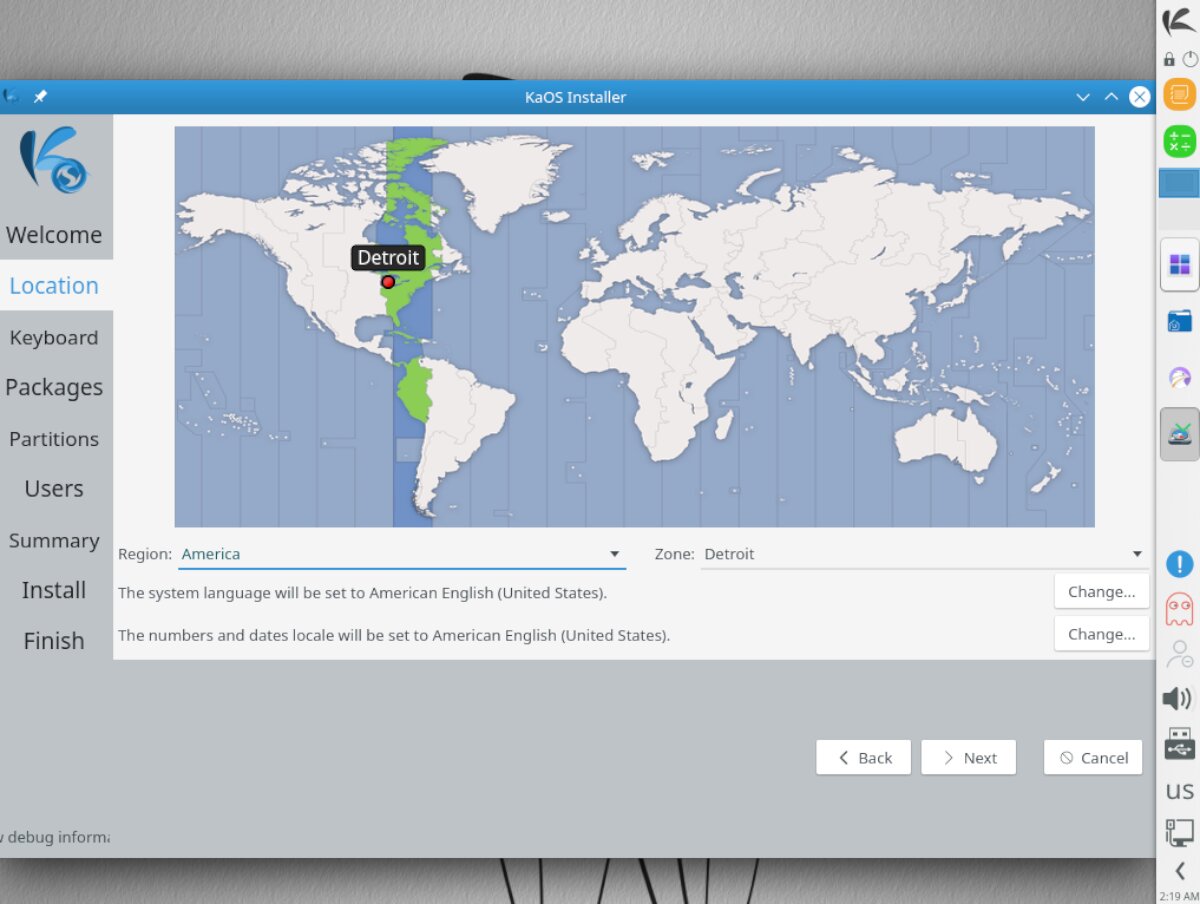Image resolution: width=1200 pixels, height=904 pixels.
Task: Select the blue virtual desktop pager
Action: (1179, 183)
